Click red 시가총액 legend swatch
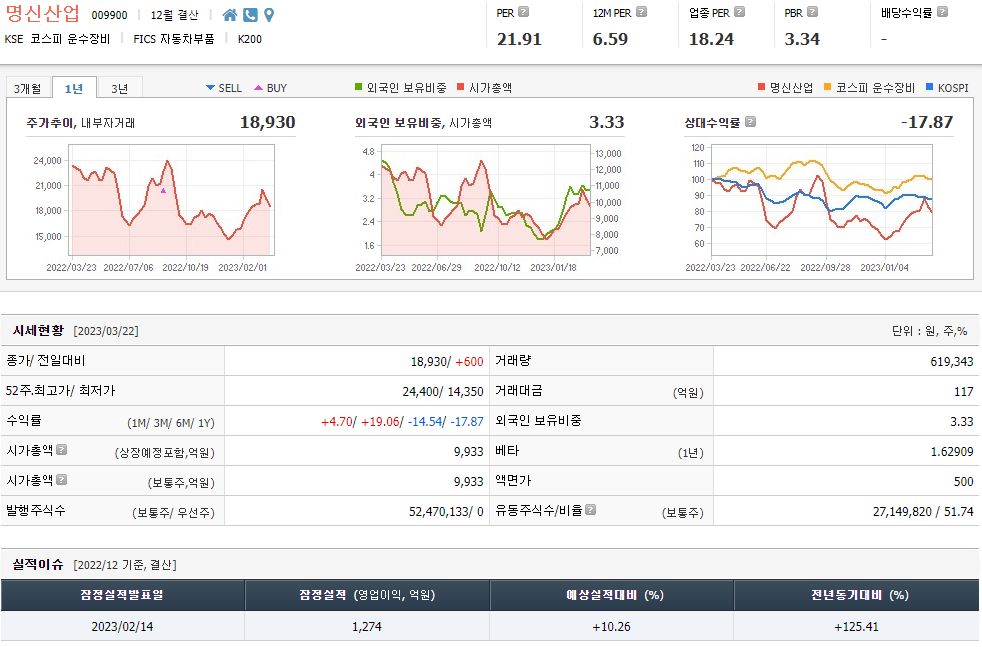Image resolution: width=982 pixels, height=647 pixels. [x=460, y=86]
